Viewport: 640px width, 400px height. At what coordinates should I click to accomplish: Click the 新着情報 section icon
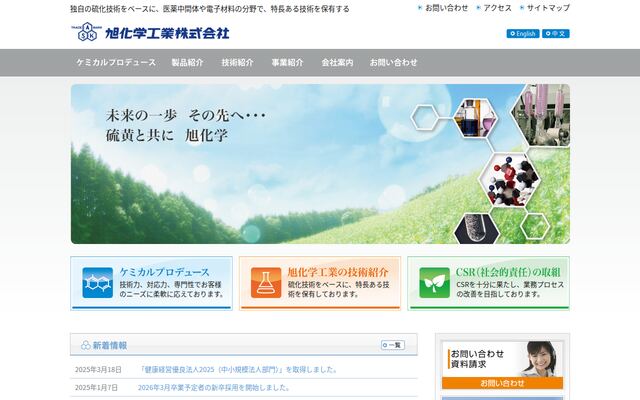click(86, 345)
